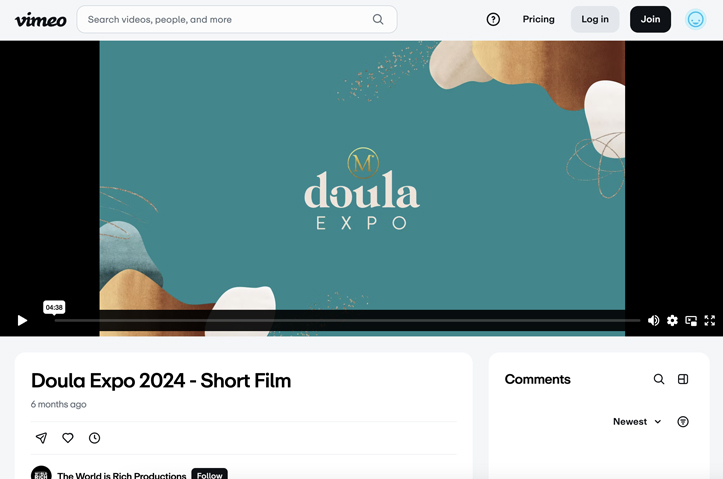Image resolution: width=723 pixels, height=479 pixels.
Task: Share the video with paper plane icon
Action: (x=41, y=438)
